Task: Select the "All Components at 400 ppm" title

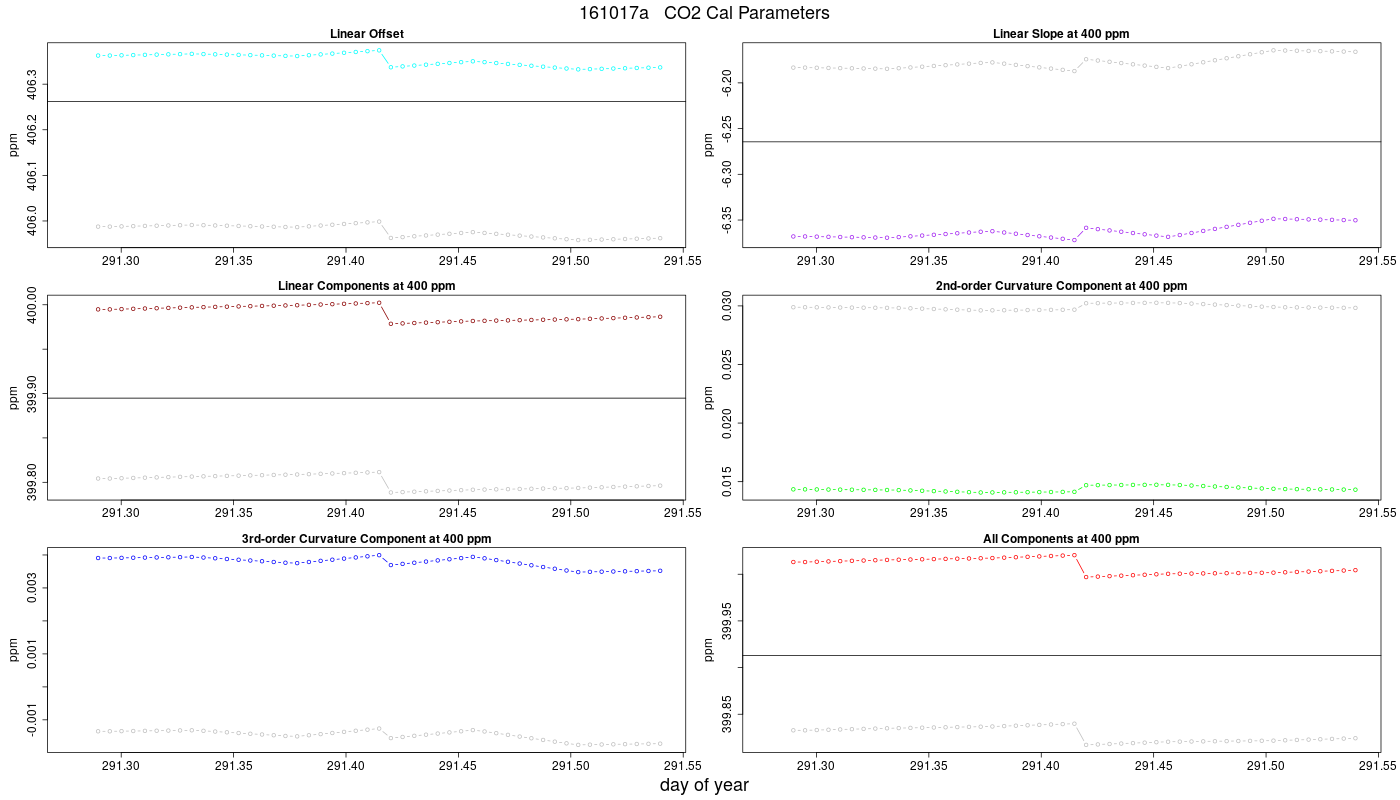Action: tap(1061, 539)
